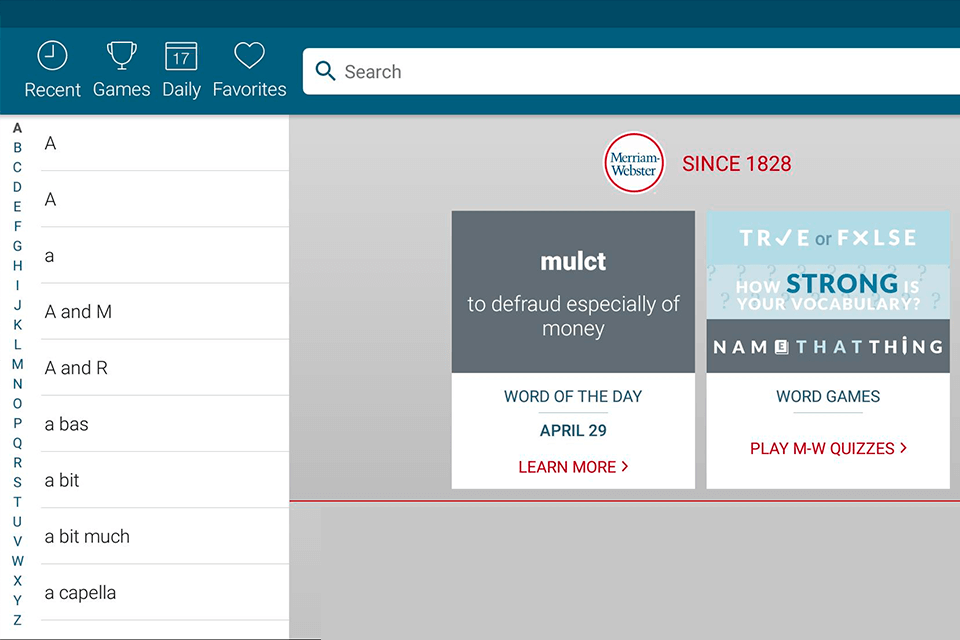Jump to letter I in index

17,285
